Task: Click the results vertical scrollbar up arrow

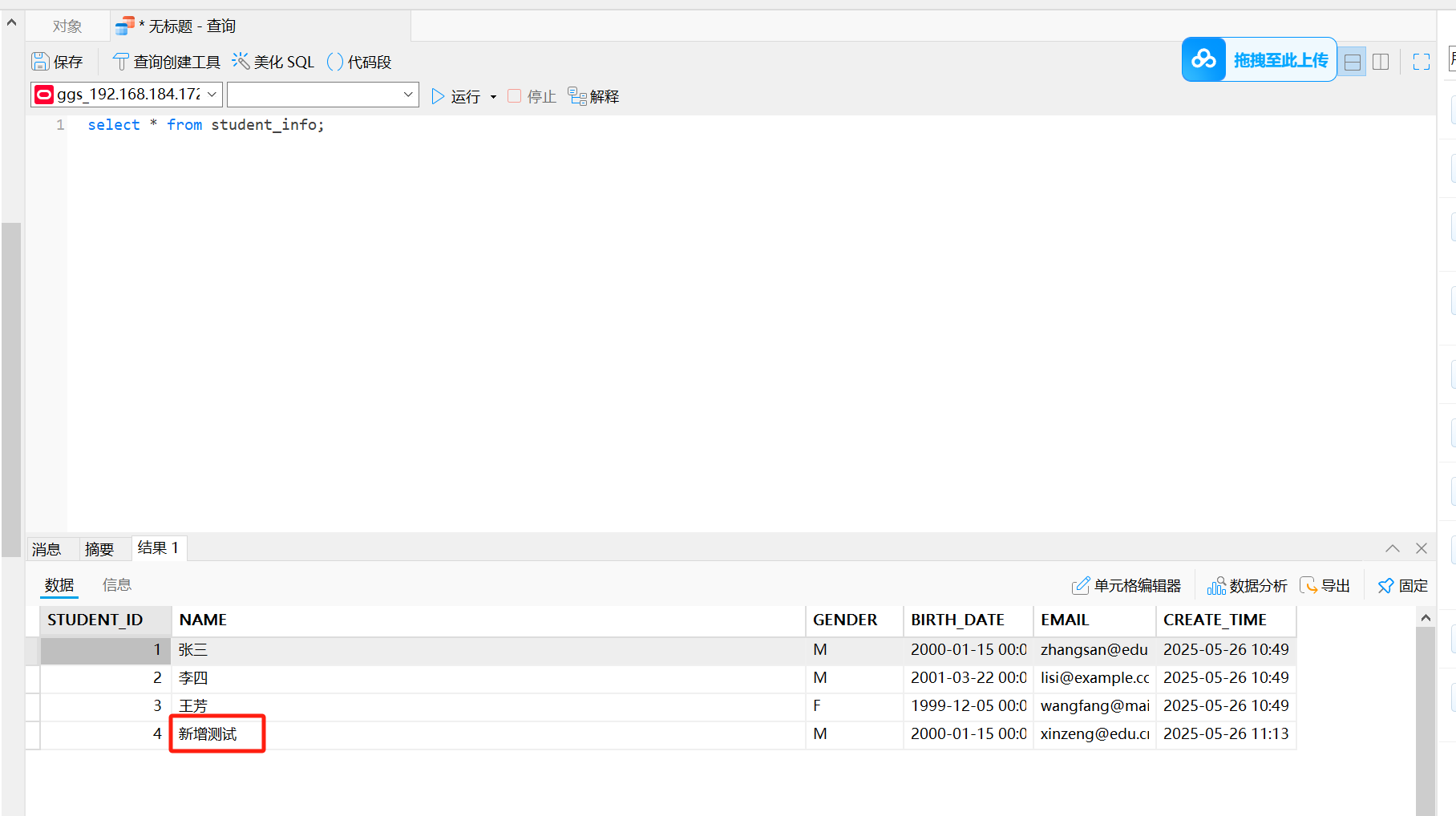Action: coord(1426,617)
